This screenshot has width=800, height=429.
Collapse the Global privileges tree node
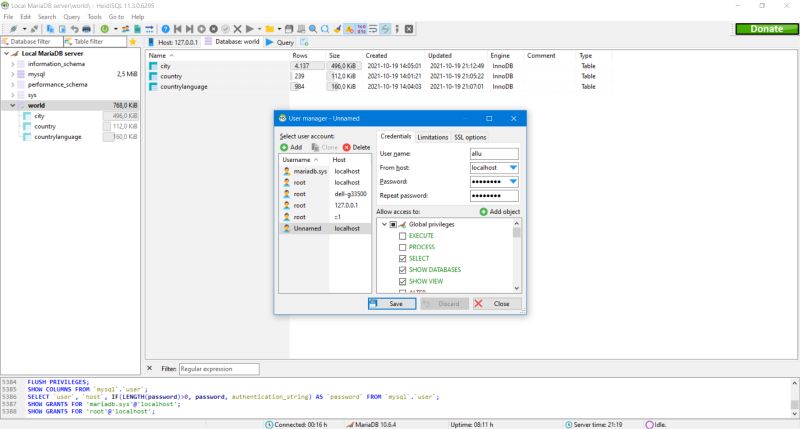click(x=384, y=224)
